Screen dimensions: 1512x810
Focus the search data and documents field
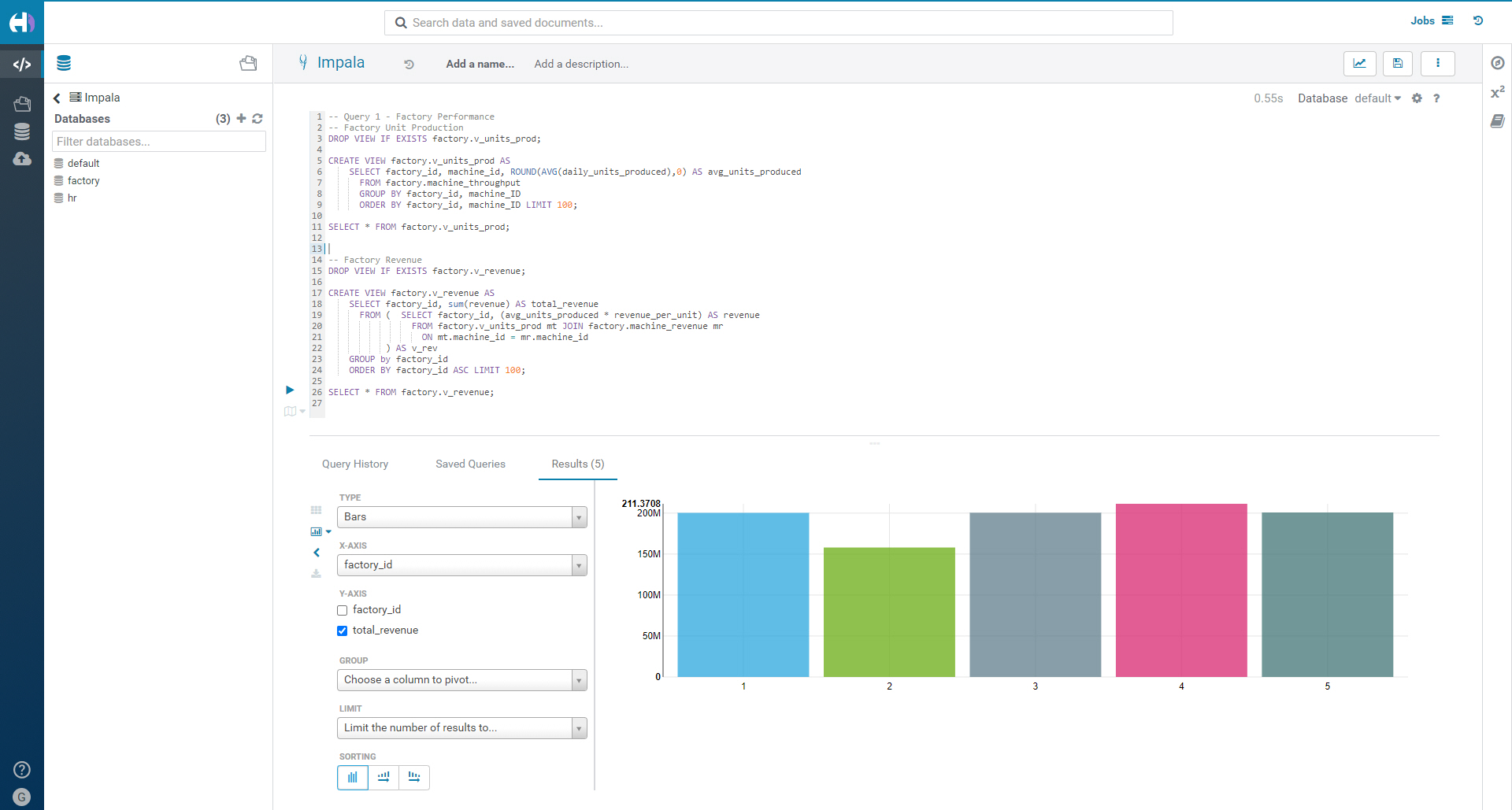click(x=779, y=23)
